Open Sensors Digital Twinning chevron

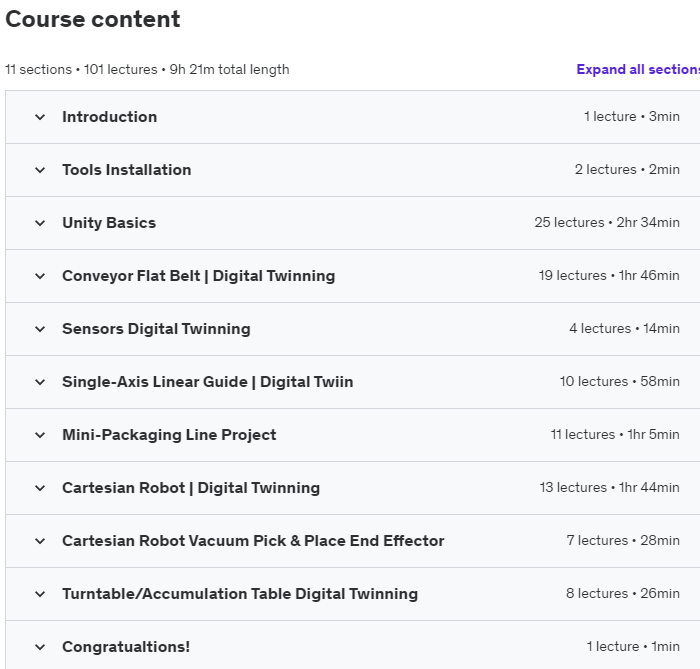[40, 329]
